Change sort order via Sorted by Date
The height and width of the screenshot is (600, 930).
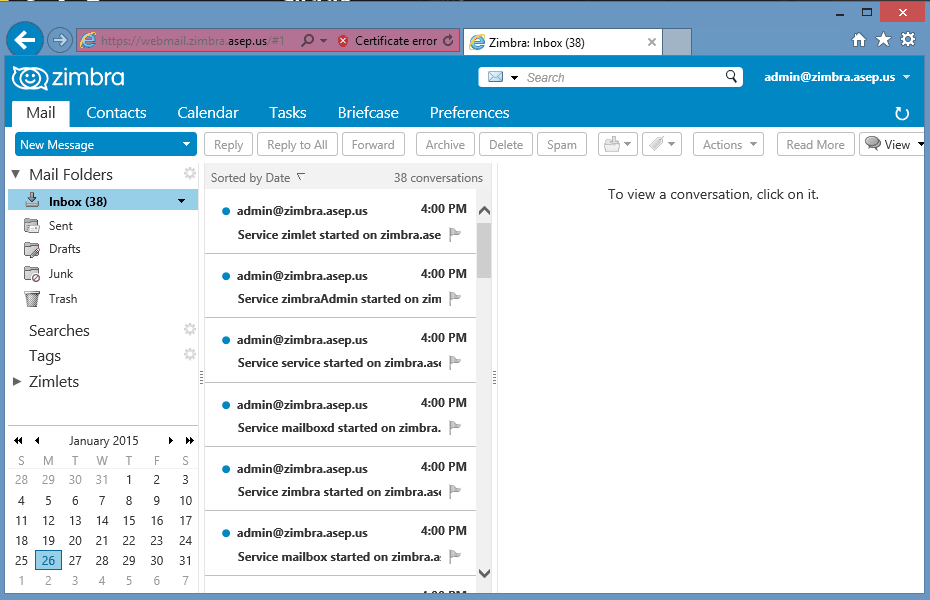pos(258,177)
